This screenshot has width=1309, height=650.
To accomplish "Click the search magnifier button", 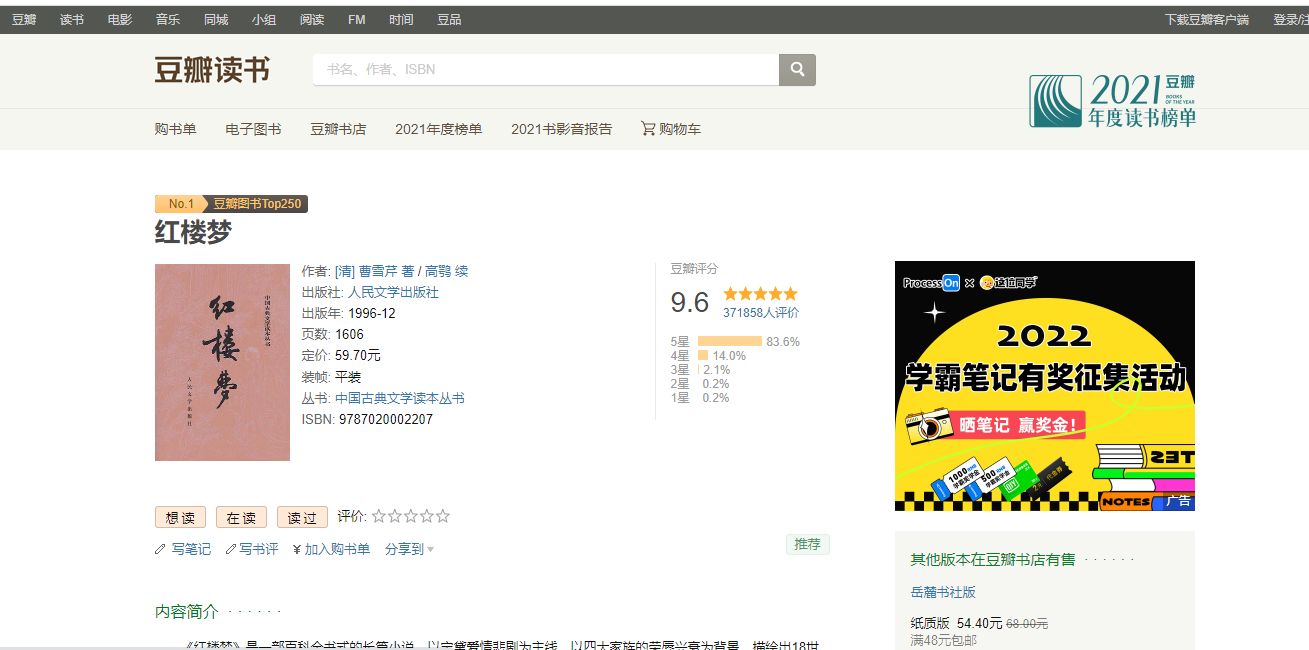I will (x=797, y=69).
